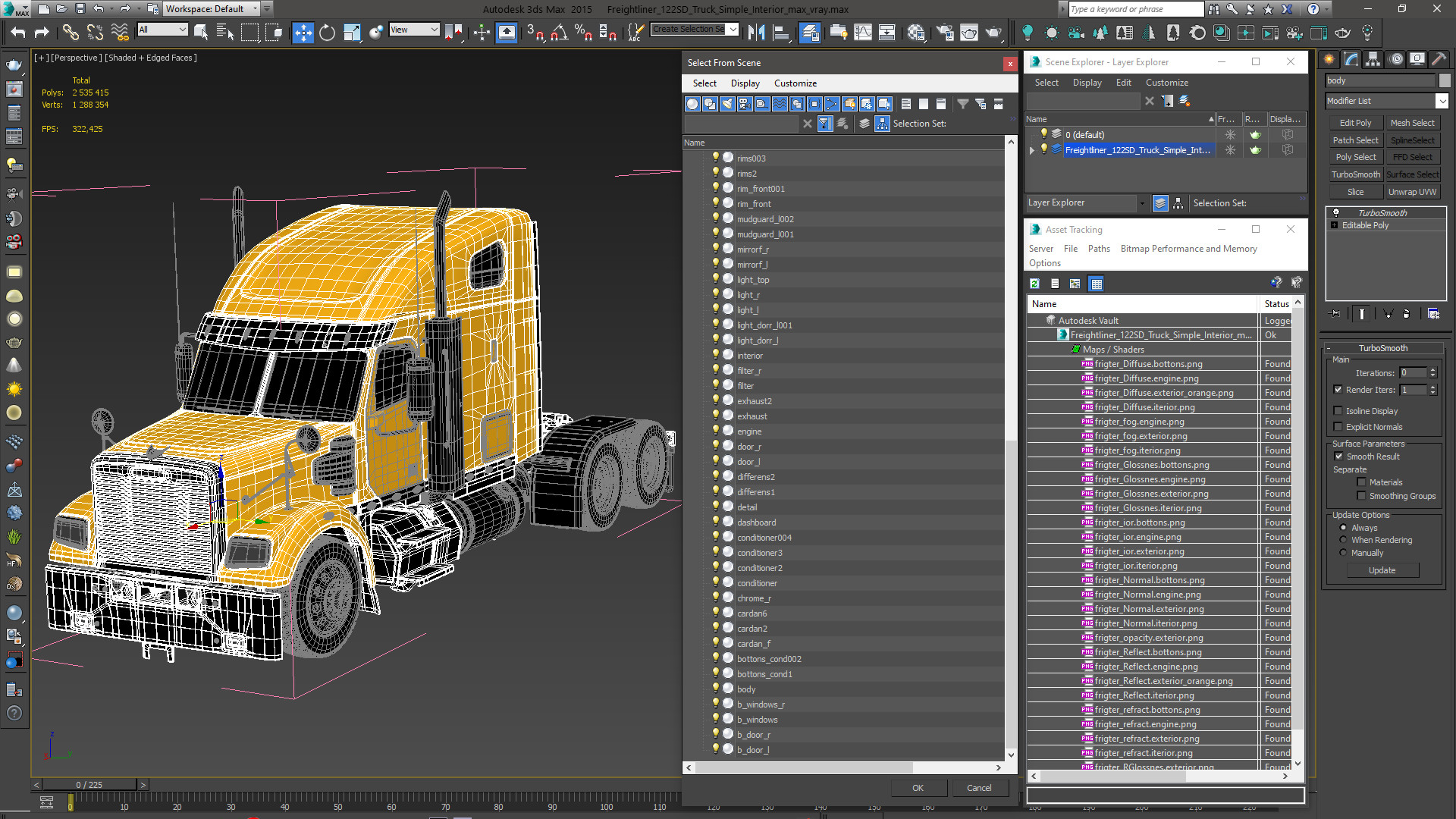The height and width of the screenshot is (819, 1456).
Task: Open the Hierarchy command panel tab
Action: coord(1373,59)
